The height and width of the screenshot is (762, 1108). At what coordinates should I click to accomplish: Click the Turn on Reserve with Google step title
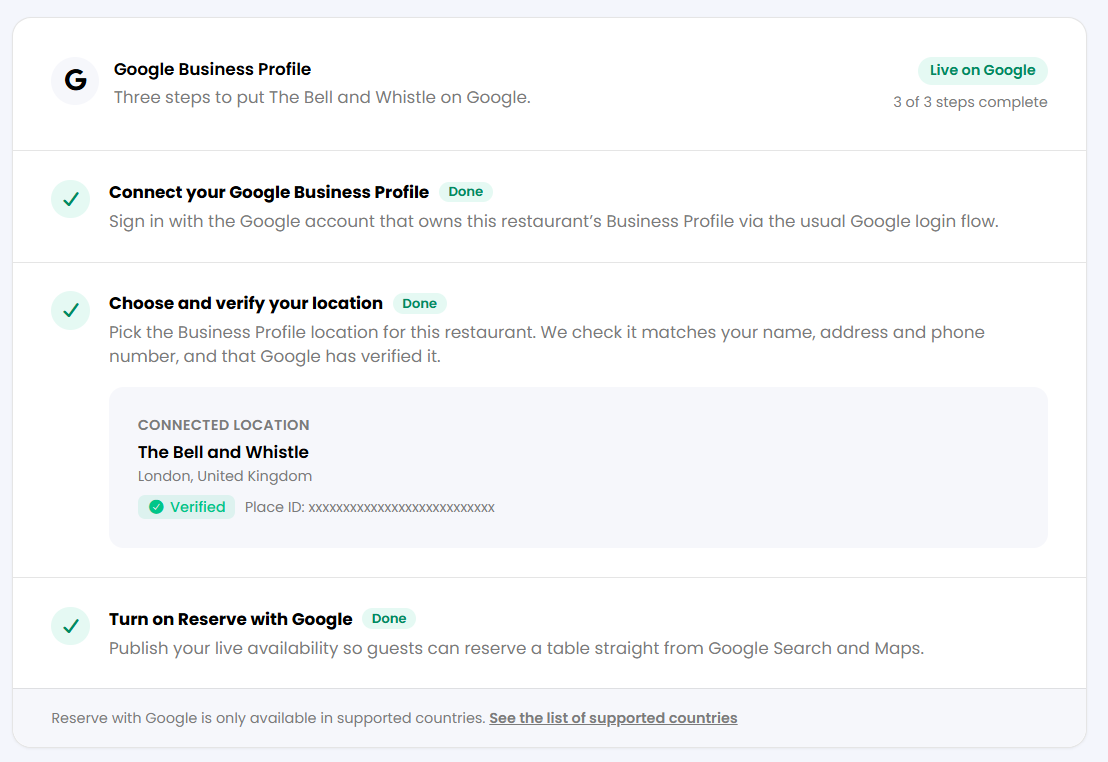point(230,619)
